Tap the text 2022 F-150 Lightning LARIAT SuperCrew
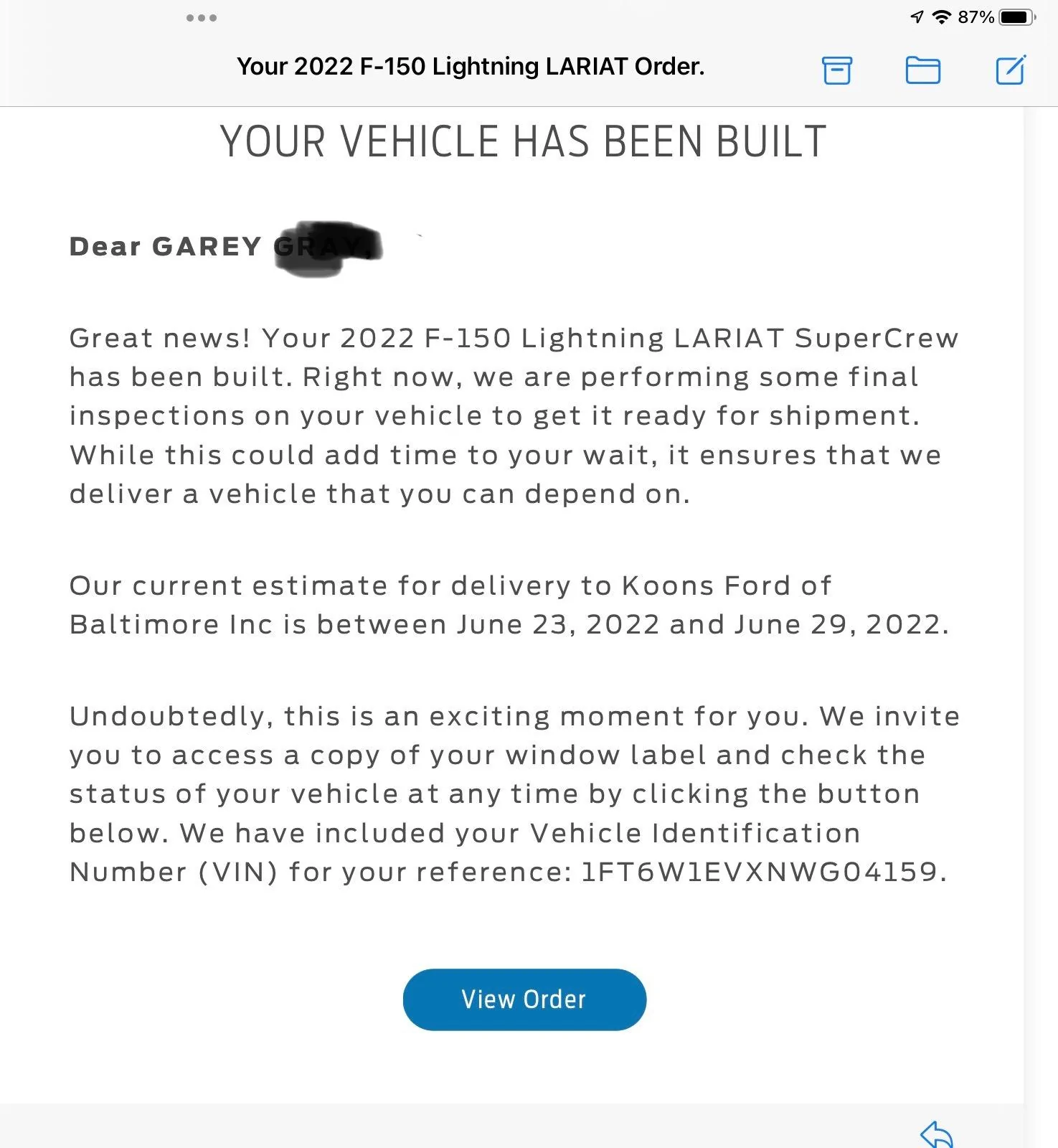Image resolution: width=1058 pixels, height=1148 pixels. pyautogui.click(x=646, y=337)
